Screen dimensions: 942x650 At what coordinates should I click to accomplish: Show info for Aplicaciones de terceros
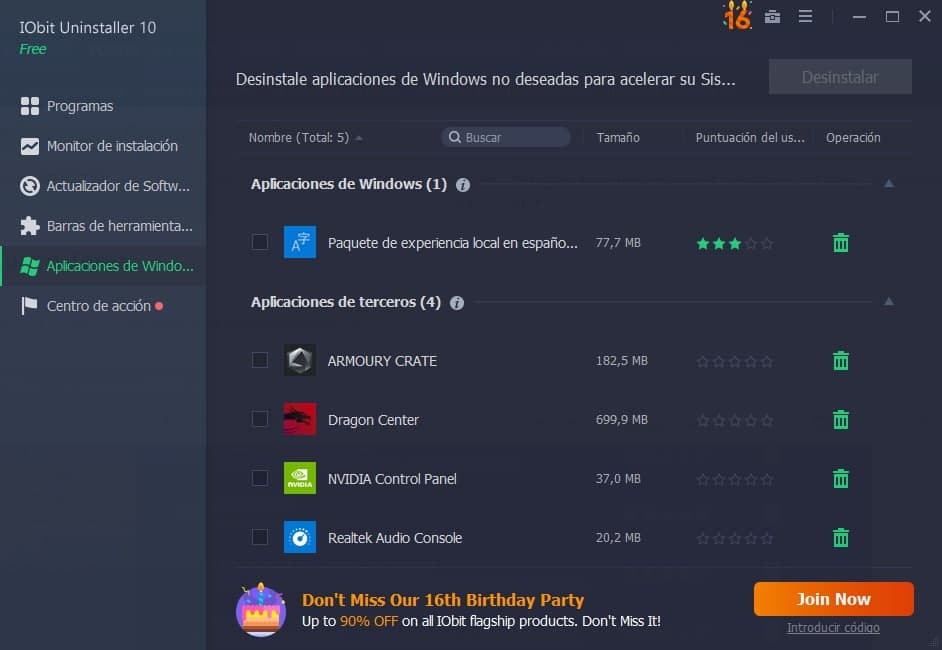pyautogui.click(x=457, y=303)
